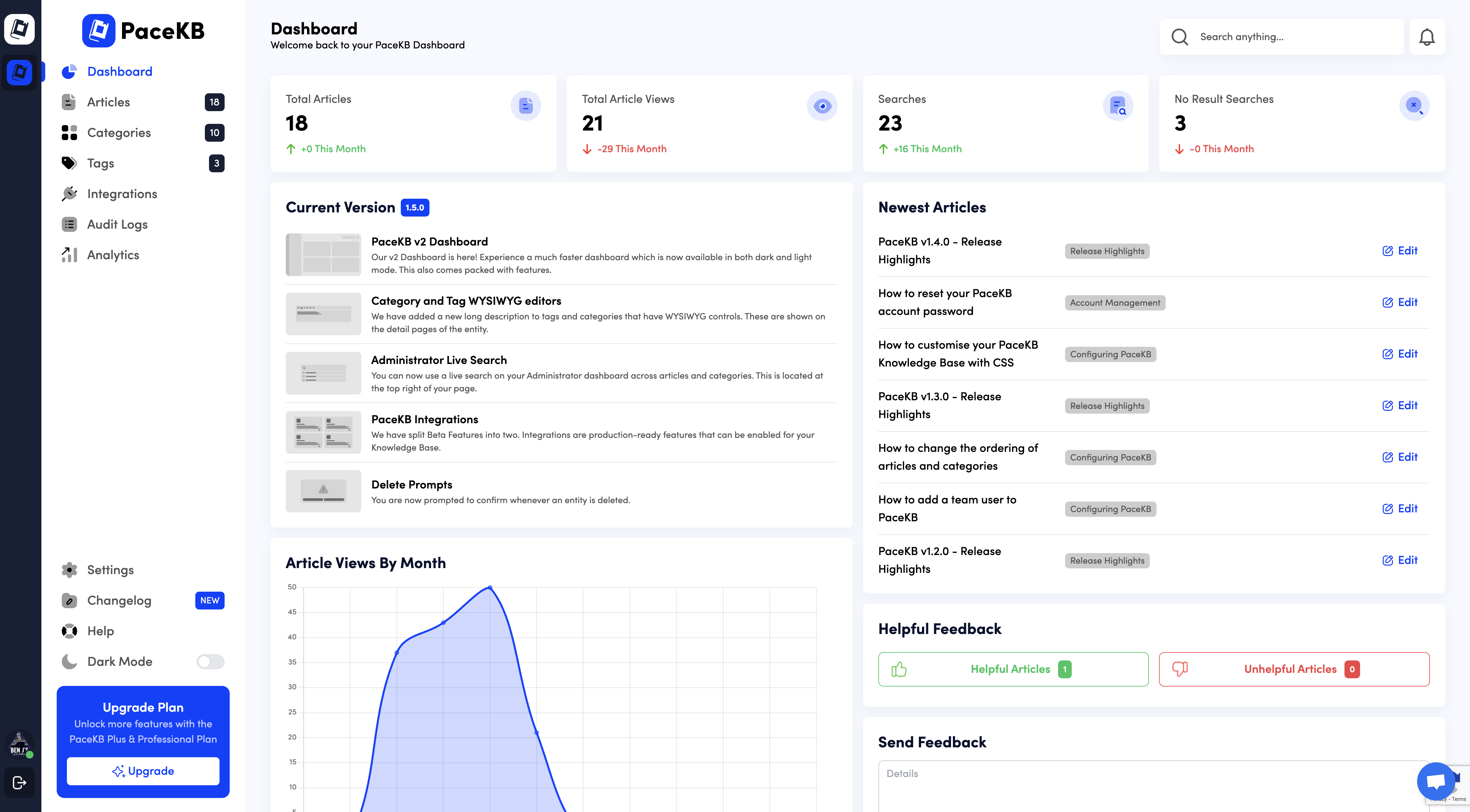
Task: Open the Articles section in sidebar
Action: coord(108,102)
